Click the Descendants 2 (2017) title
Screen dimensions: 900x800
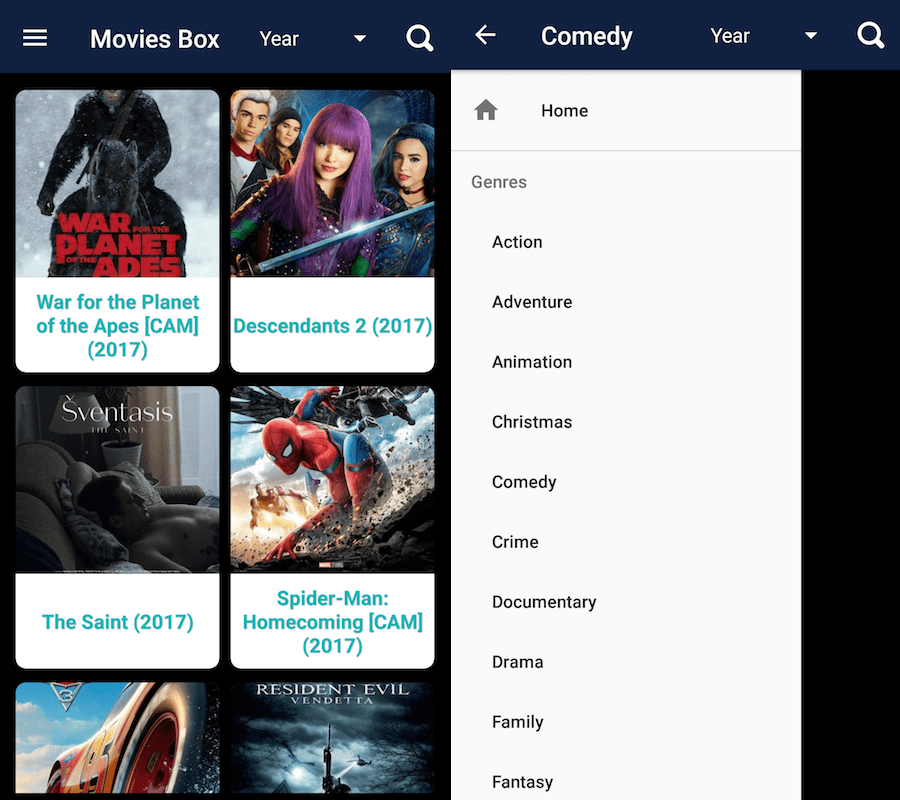[332, 326]
